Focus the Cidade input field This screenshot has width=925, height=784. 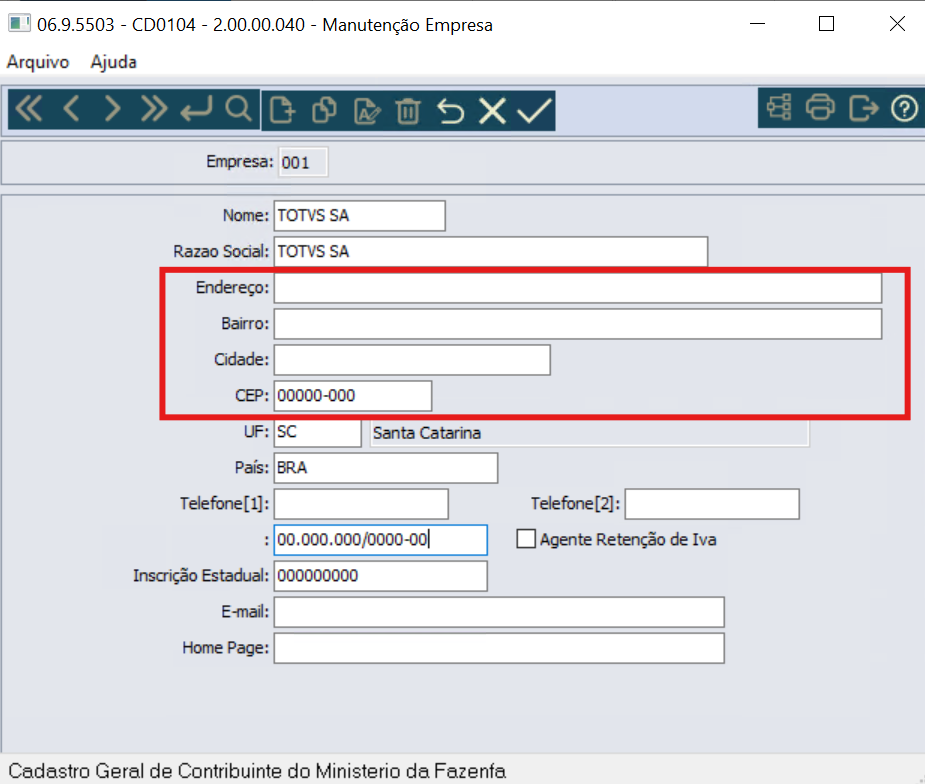(412, 360)
